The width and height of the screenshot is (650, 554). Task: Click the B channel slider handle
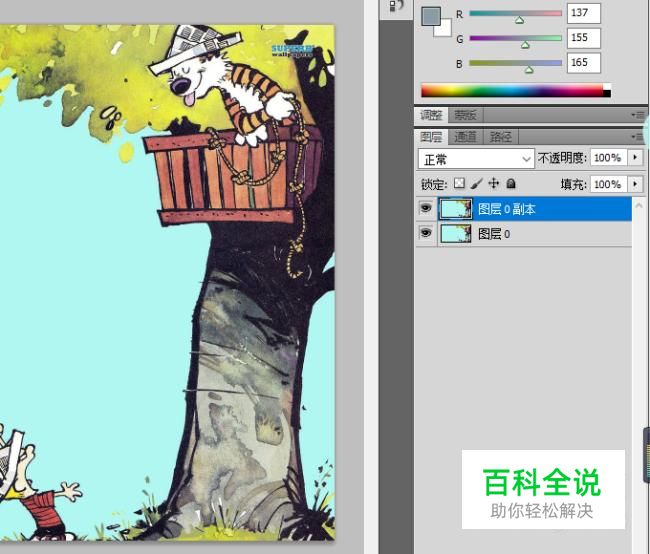[529, 69]
